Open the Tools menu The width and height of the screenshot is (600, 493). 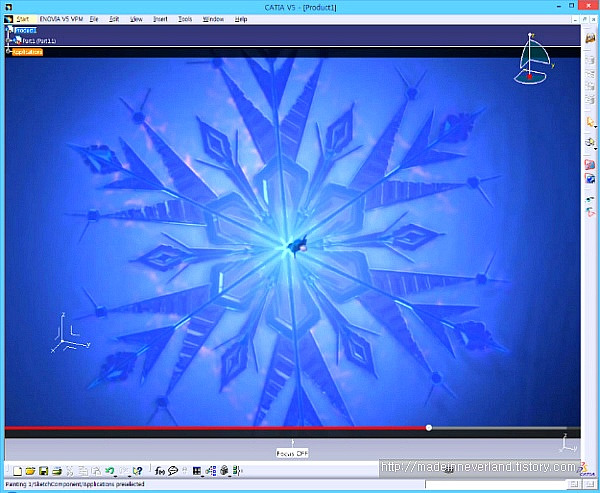[185, 19]
